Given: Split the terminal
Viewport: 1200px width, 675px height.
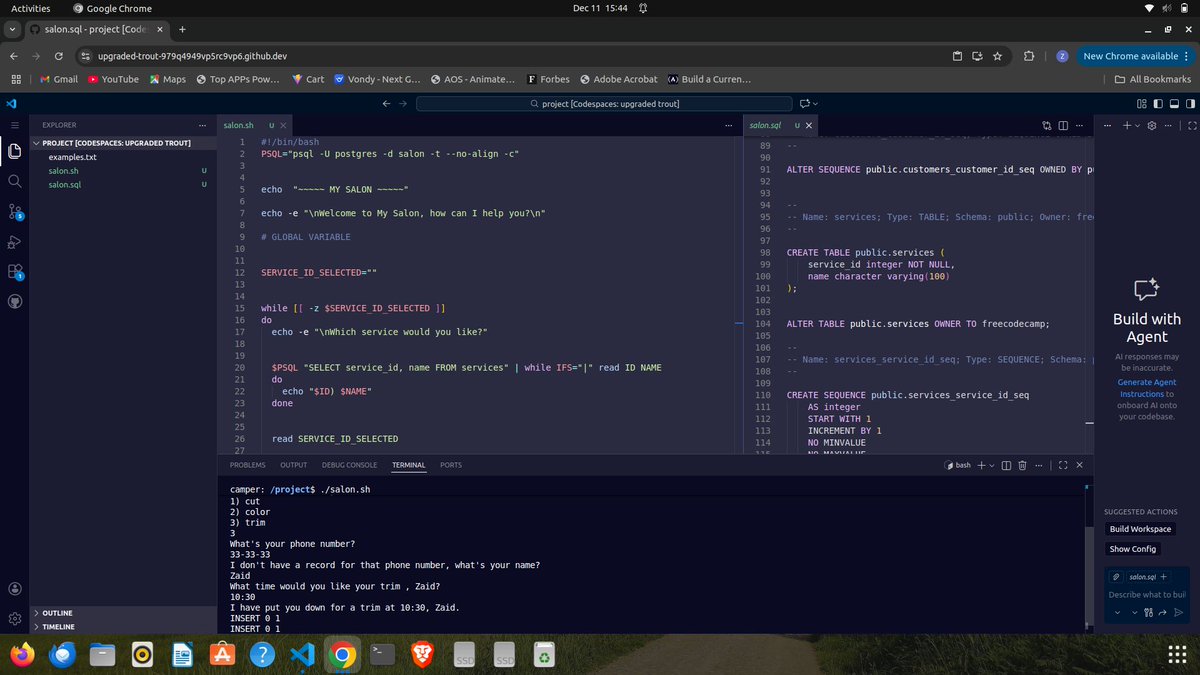Looking at the screenshot, I should tap(1006, 465).
